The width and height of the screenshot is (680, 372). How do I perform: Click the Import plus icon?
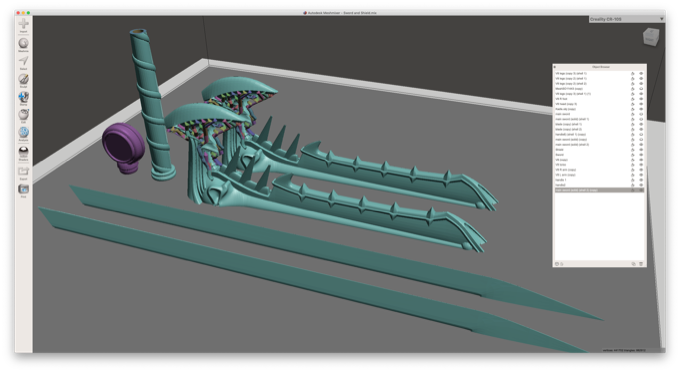tap(23, 23)
